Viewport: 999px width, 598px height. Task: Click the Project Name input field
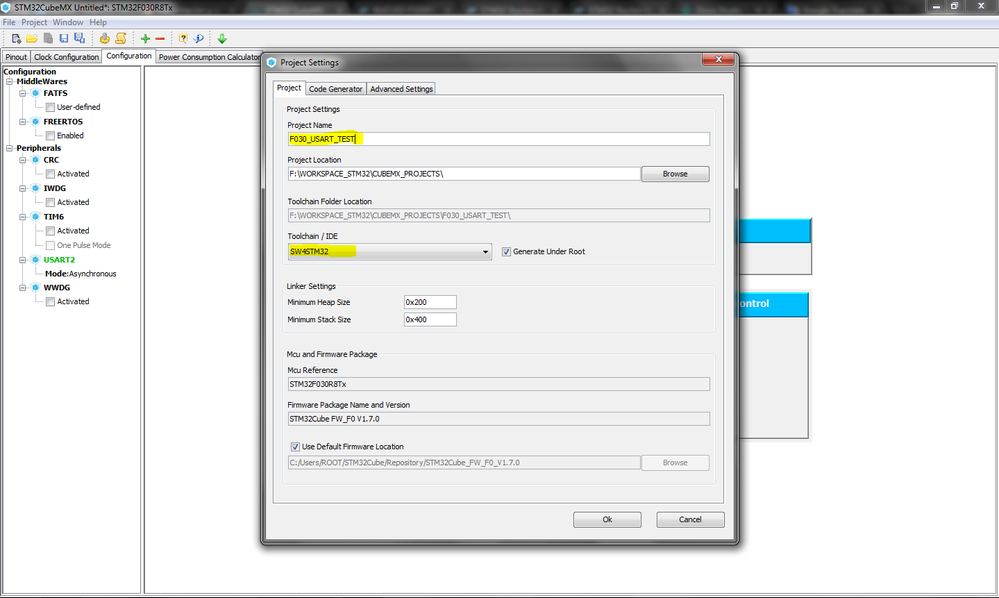[x=499, y=139]
